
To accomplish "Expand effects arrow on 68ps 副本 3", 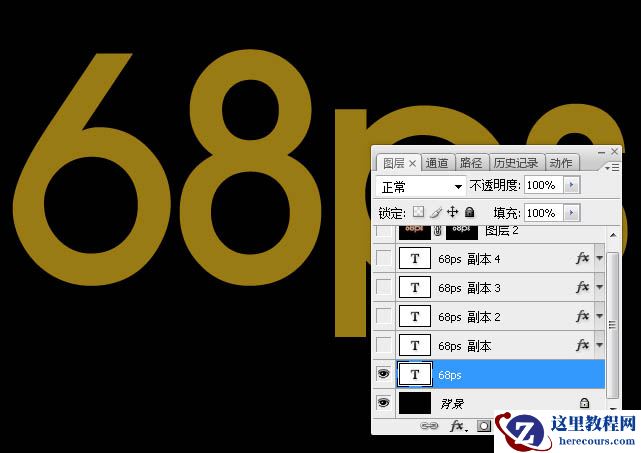I will pyautogui.click(x=600, y=287).
